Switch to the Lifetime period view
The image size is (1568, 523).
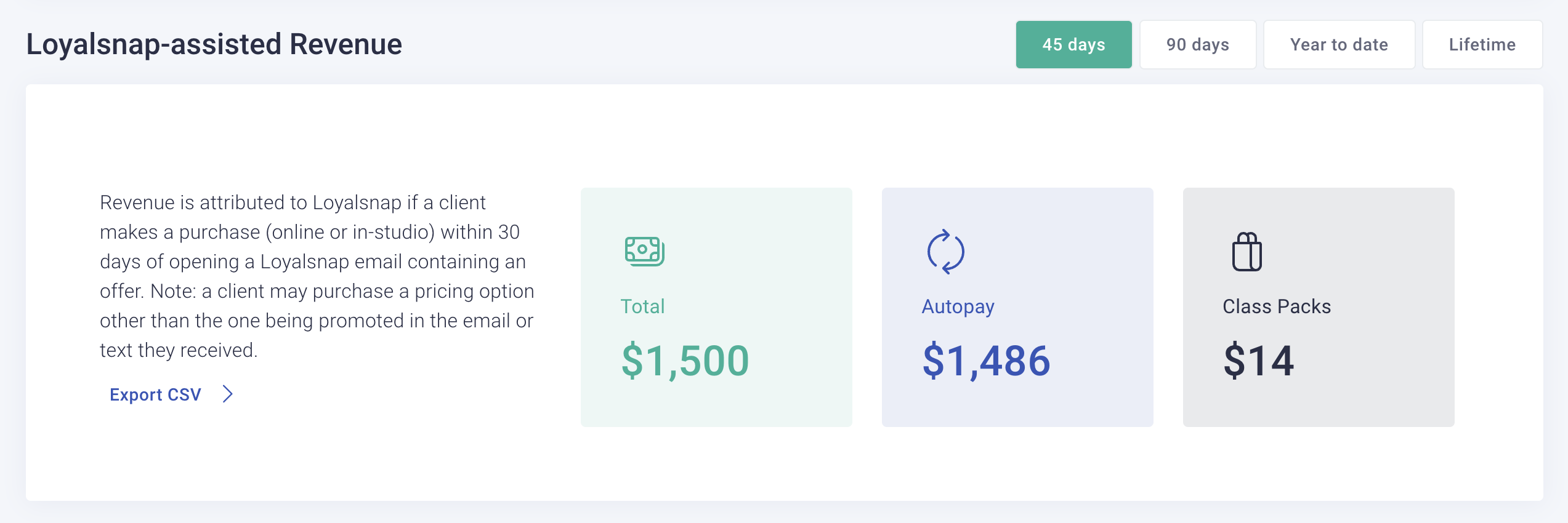click(1482, 44)
